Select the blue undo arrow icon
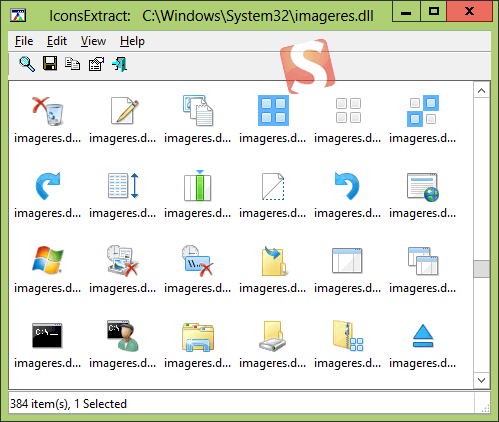 (x=347, y=186)
